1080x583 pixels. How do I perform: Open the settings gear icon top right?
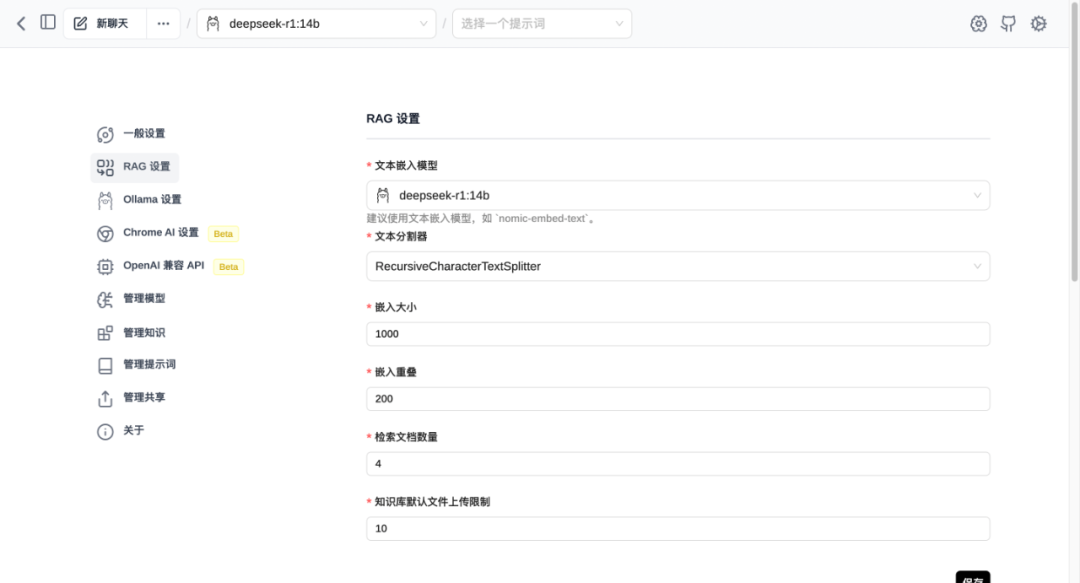click(1038, 23)
